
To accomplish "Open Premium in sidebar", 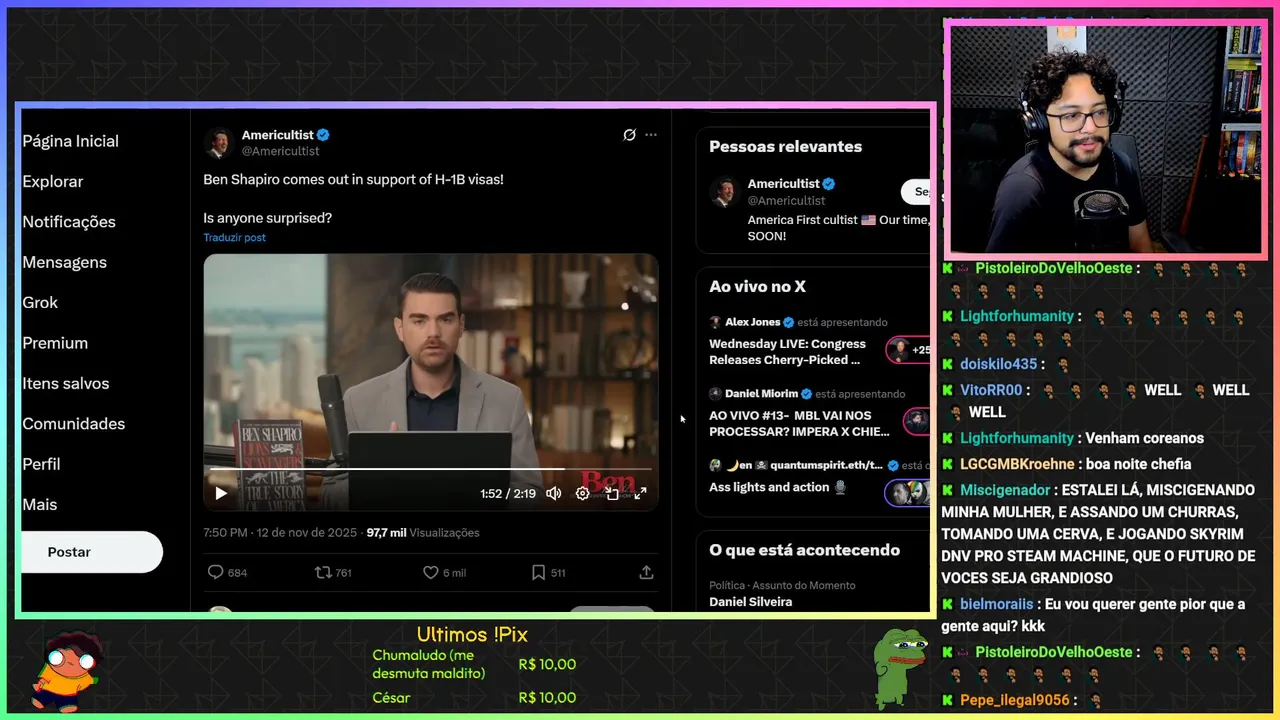I will point(55,343).
